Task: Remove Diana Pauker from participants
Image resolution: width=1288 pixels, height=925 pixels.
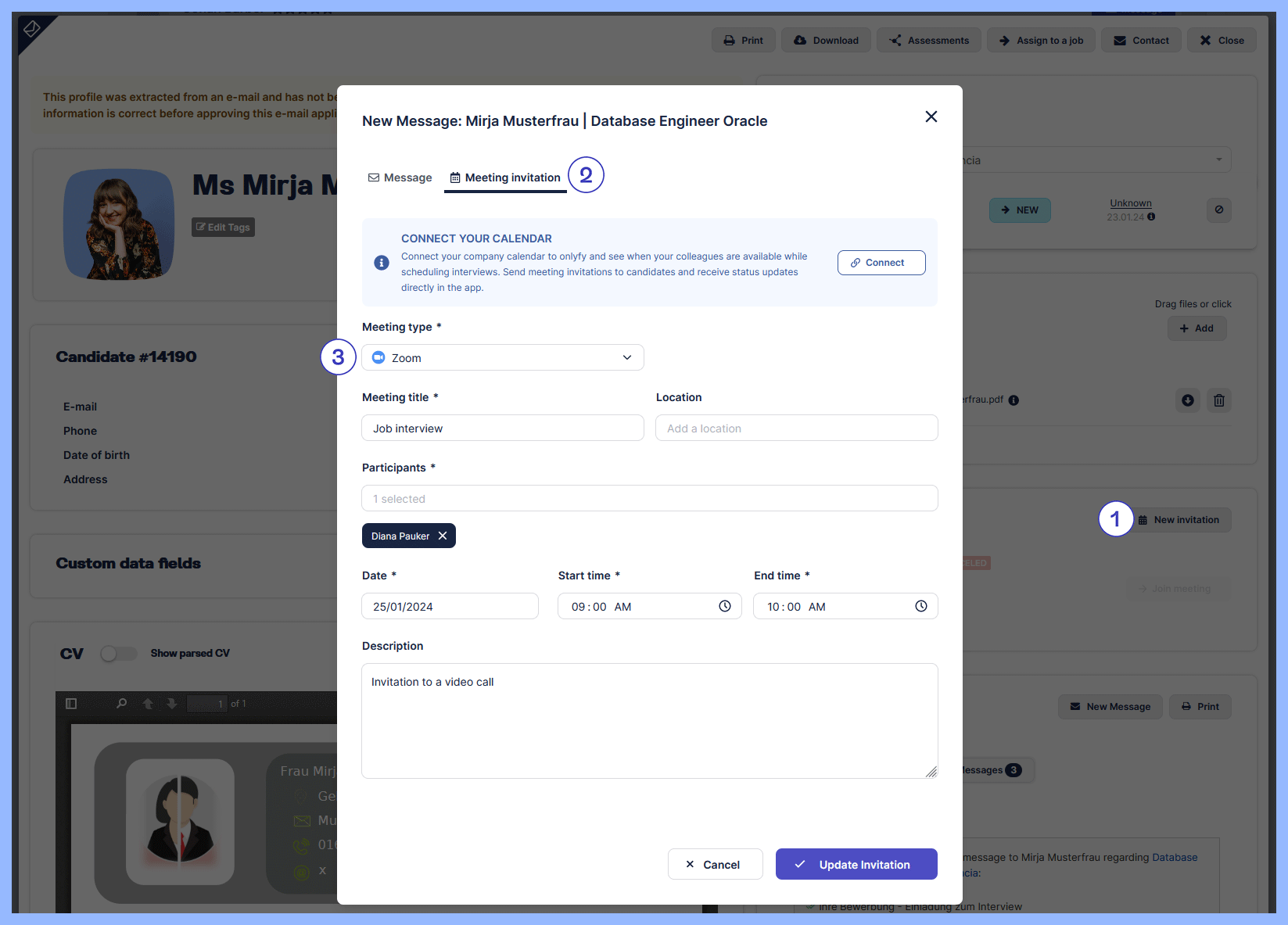Action: (443, 536)
